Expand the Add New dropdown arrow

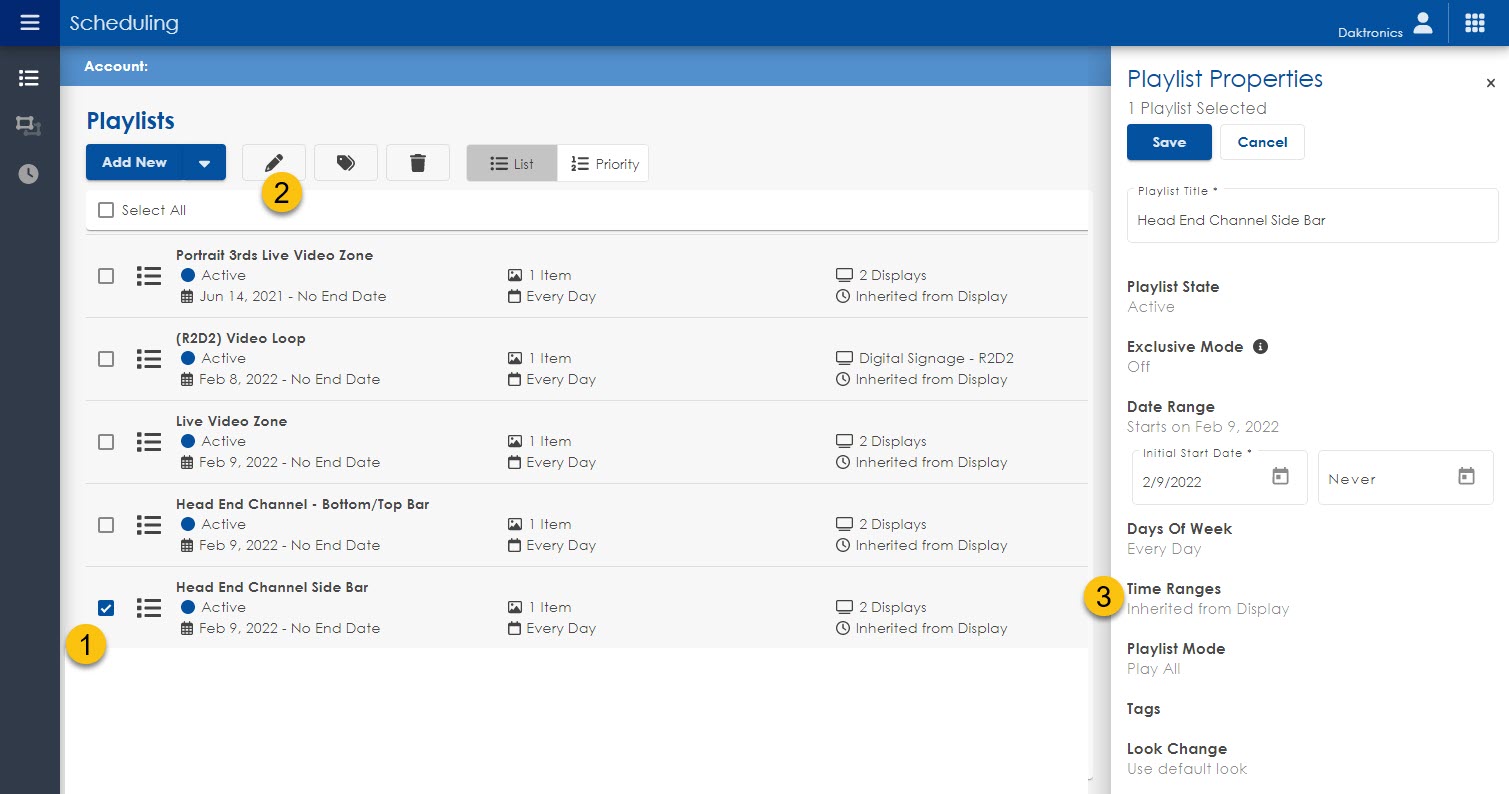click(x=204, y=163)
